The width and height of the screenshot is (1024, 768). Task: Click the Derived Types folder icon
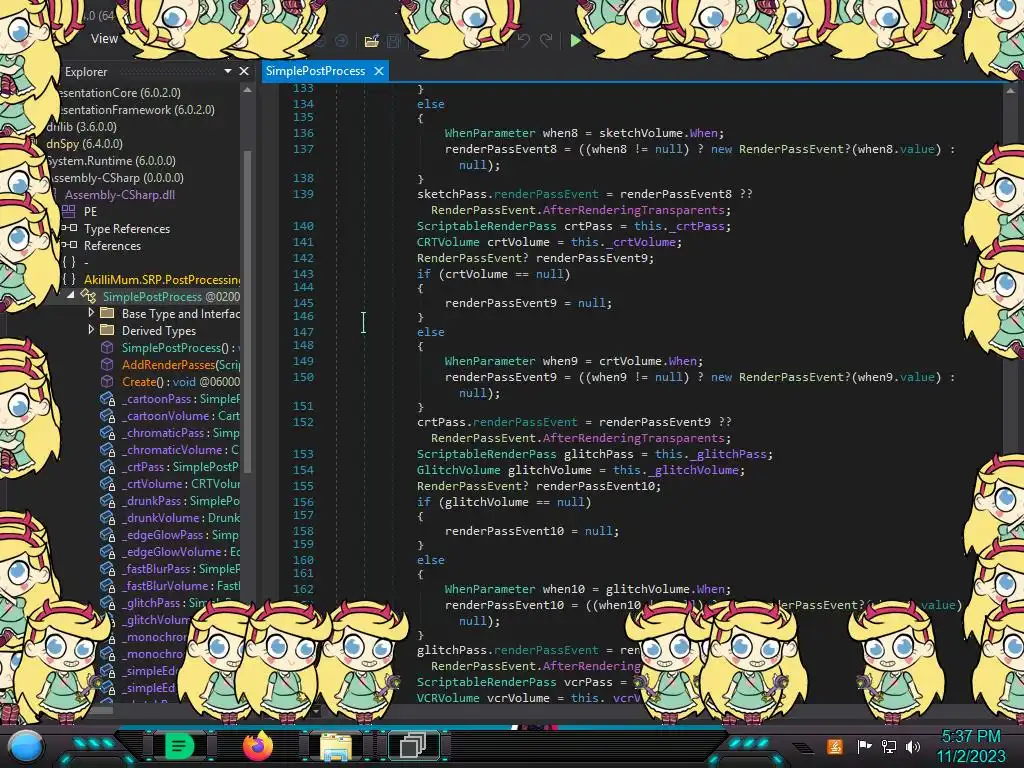[107, 330]
